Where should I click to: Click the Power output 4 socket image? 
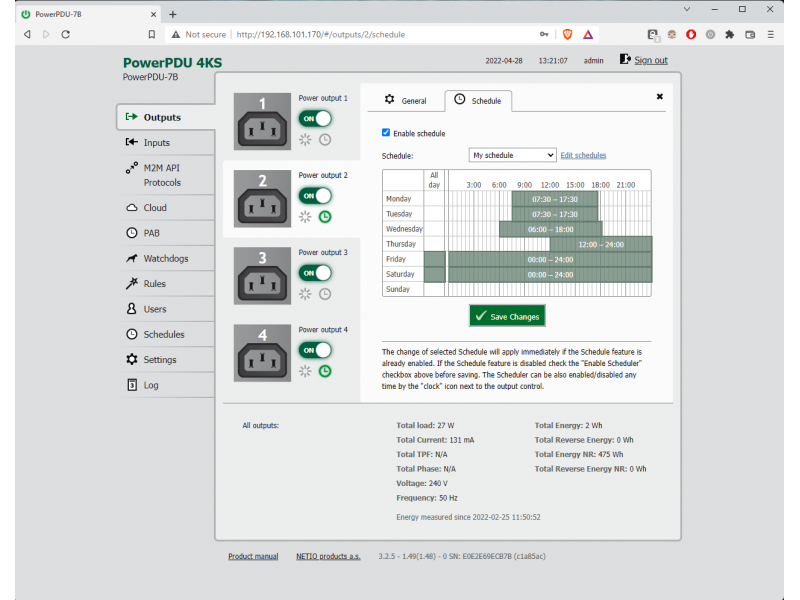[x=262, y=353]
